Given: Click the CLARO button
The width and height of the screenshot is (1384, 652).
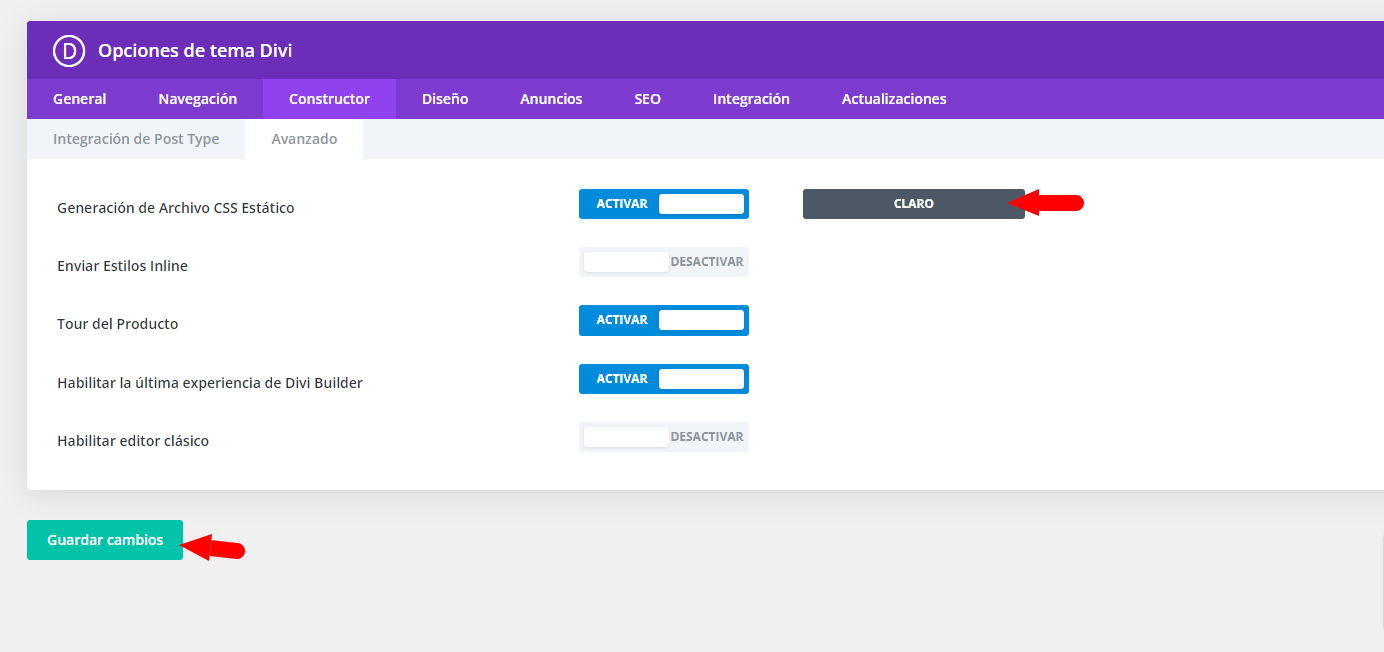Looking at the screenshot, I should coord(914,204).
